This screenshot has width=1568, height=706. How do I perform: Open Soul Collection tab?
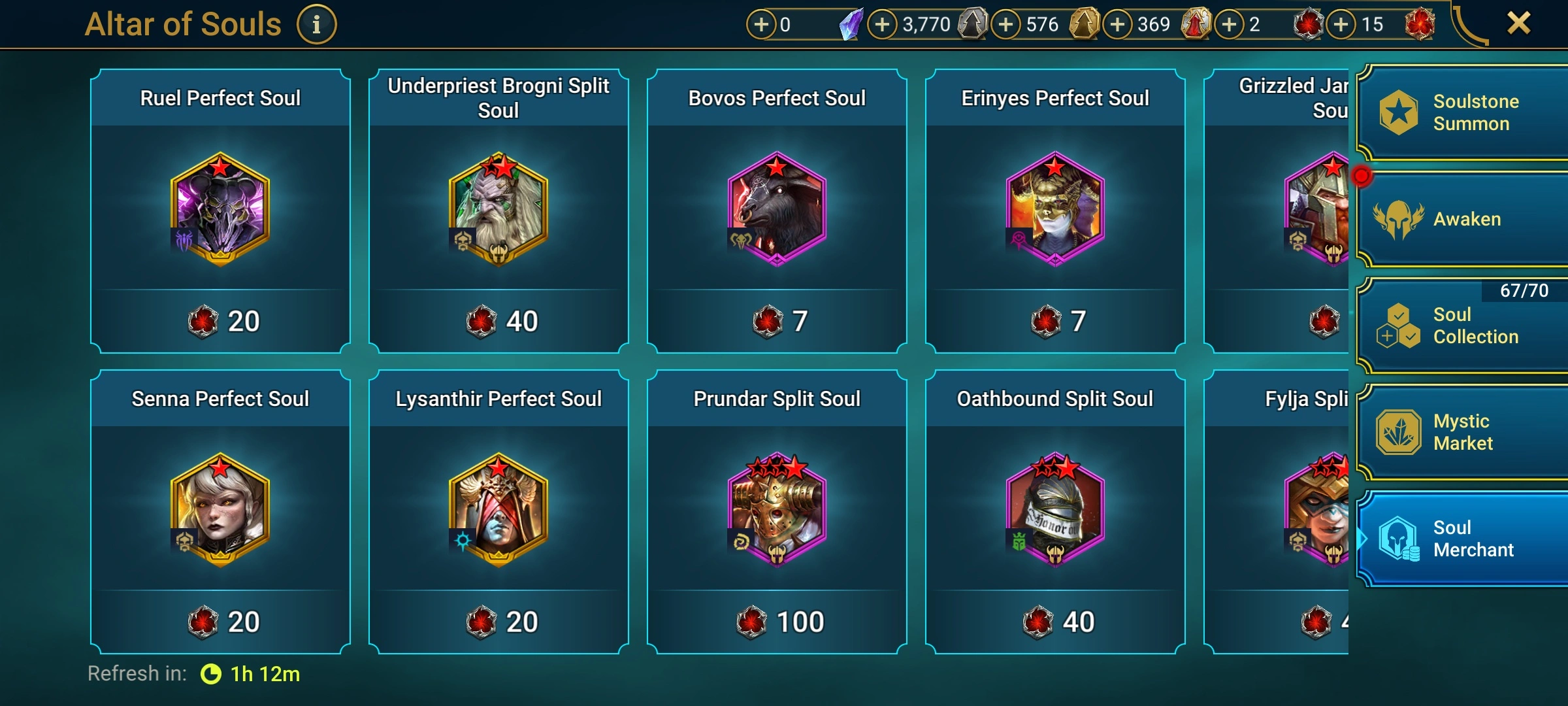click(x=1462, y=326)
